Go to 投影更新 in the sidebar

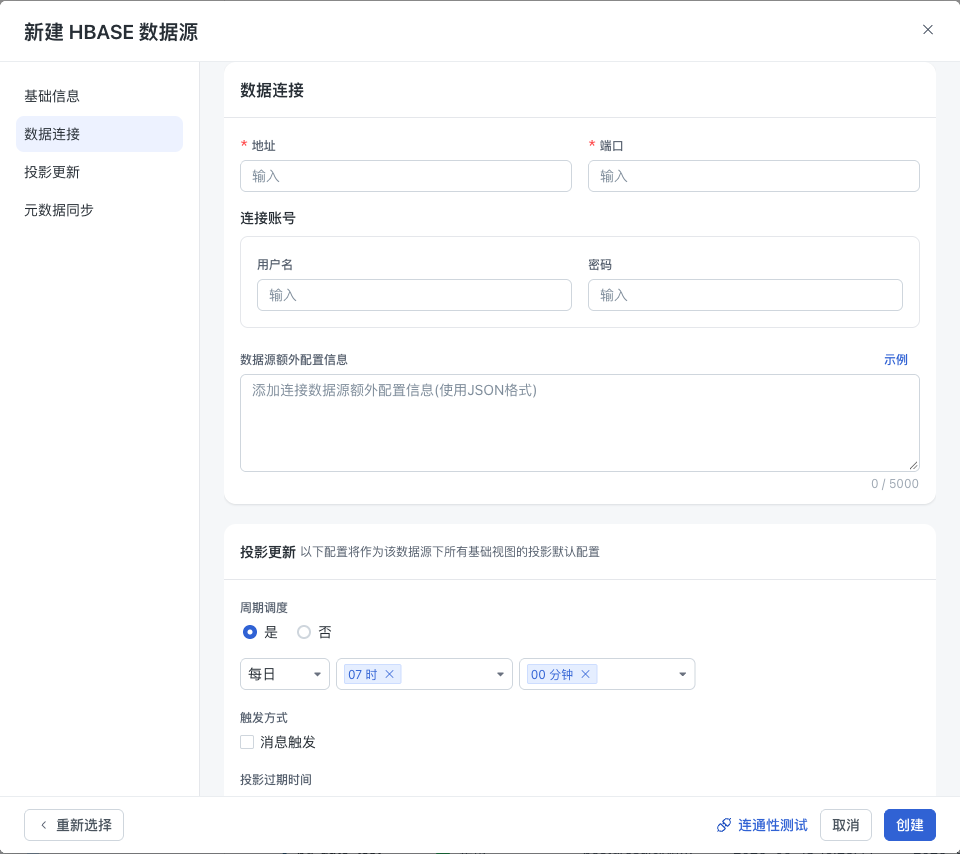(x=52, y=172)
